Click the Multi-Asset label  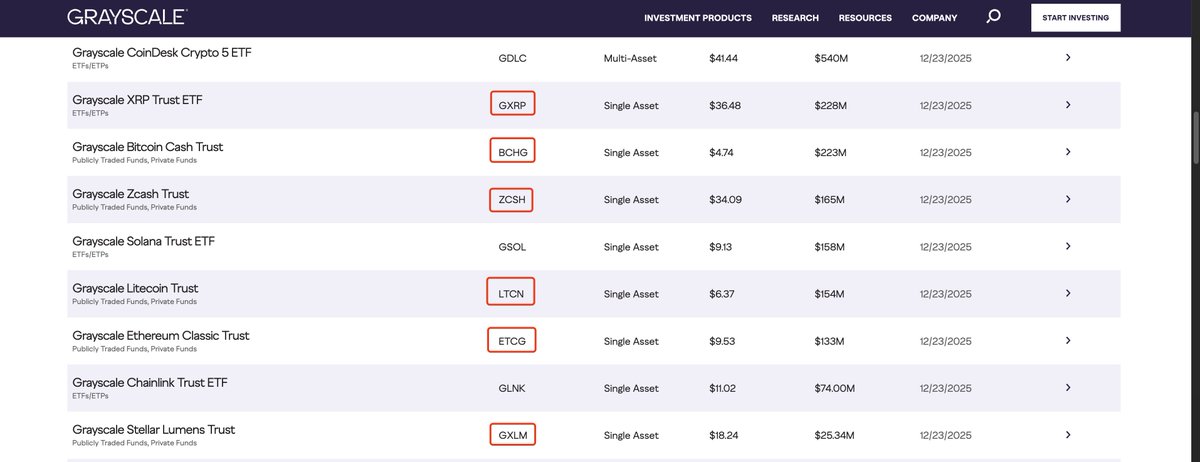click(630, 58)
